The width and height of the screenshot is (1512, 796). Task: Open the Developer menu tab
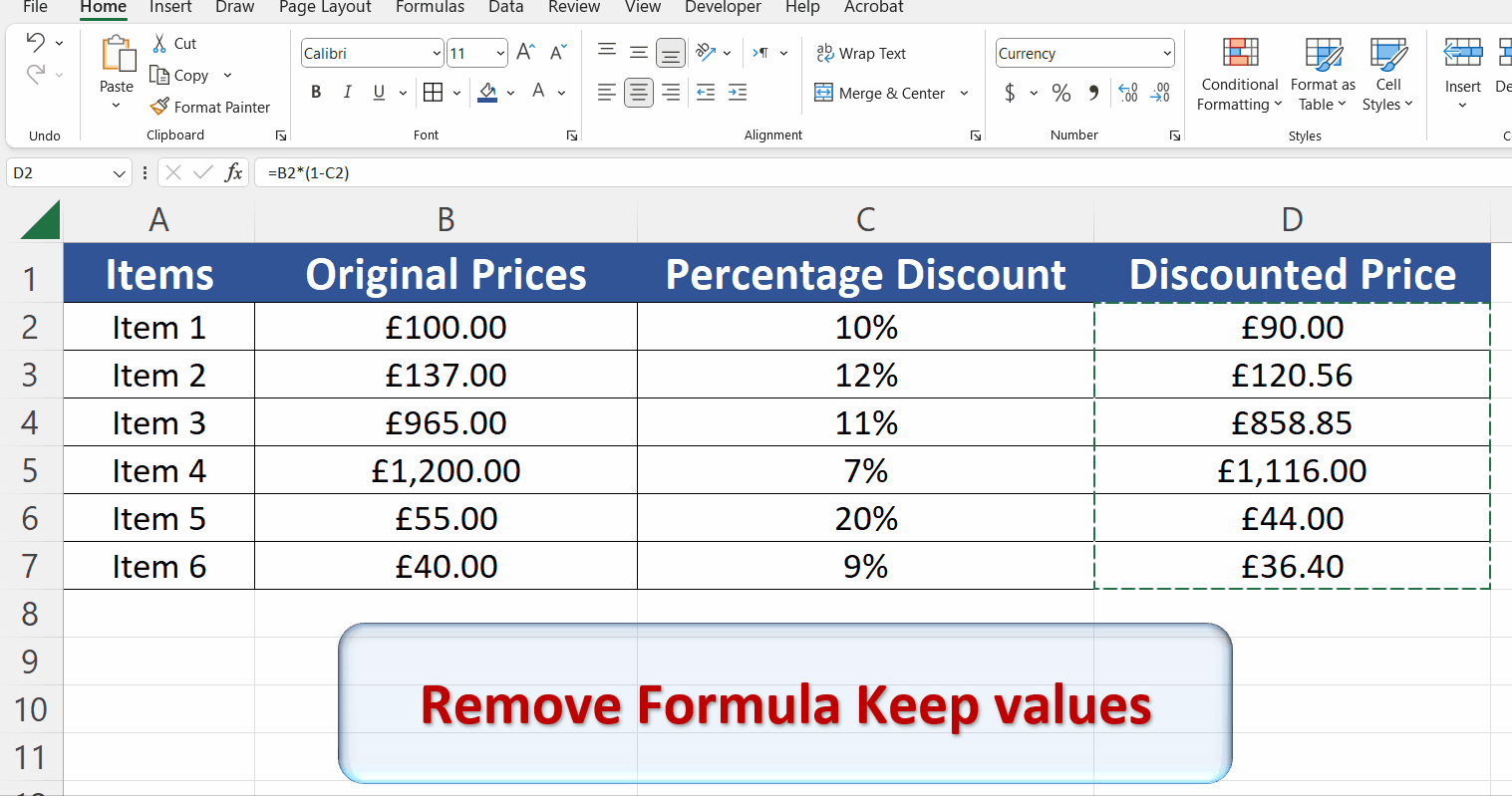[723, 7]
